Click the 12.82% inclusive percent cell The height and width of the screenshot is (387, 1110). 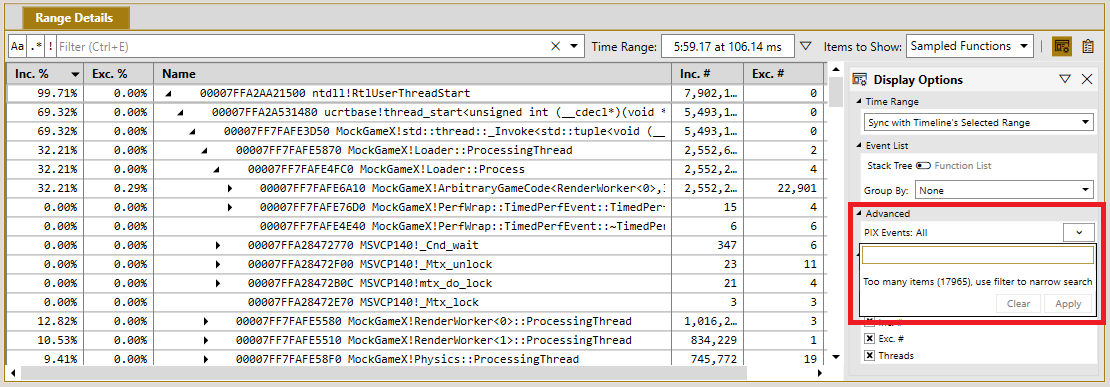pos(45,321)
